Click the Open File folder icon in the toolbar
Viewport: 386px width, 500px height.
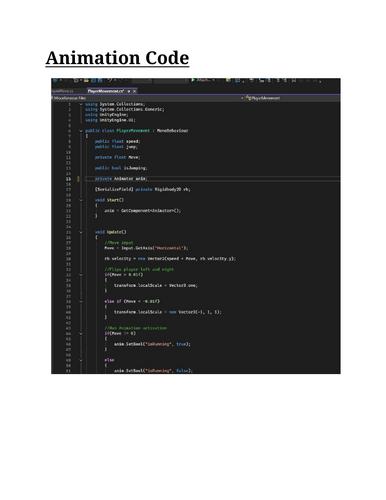86,80
